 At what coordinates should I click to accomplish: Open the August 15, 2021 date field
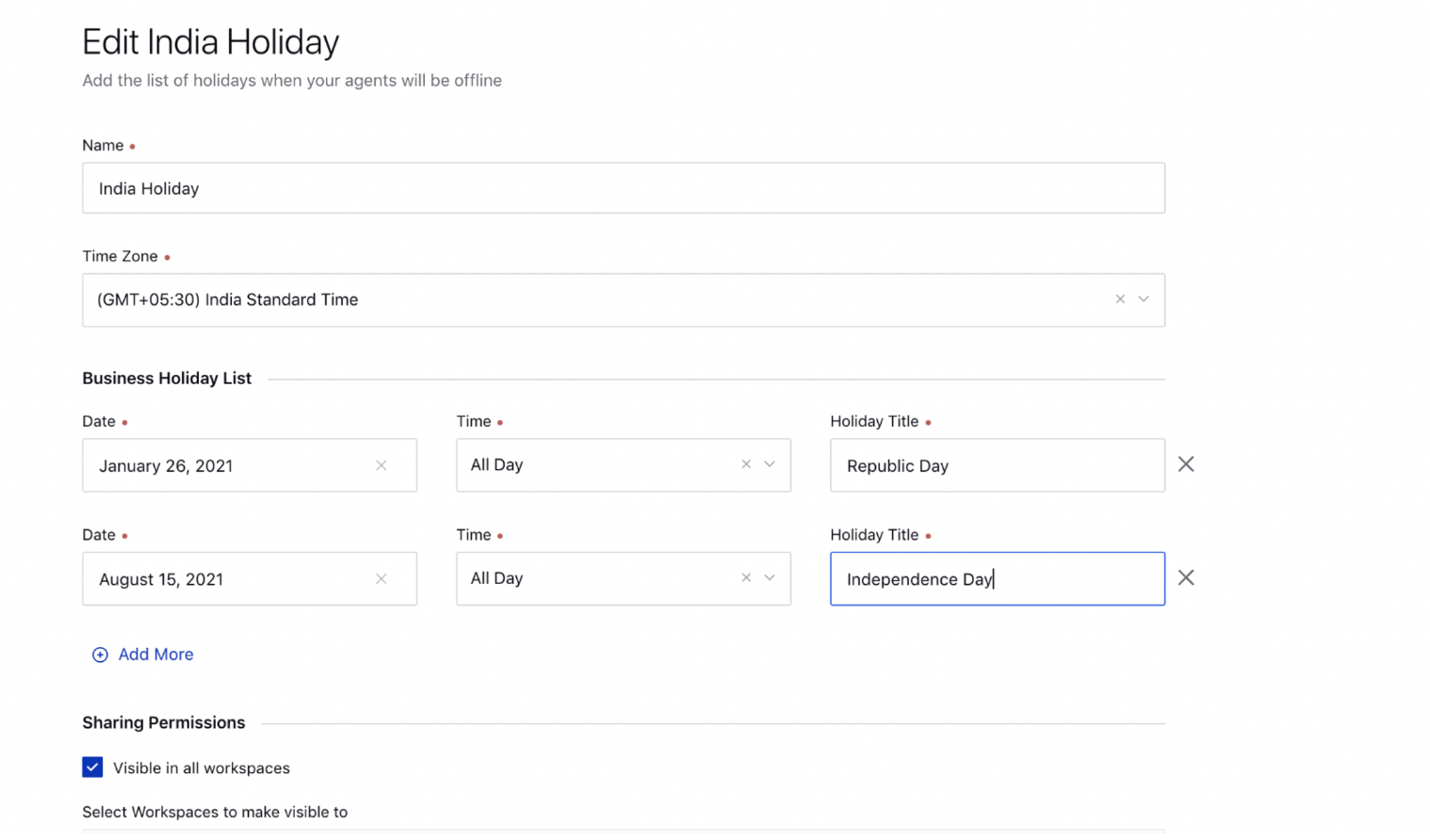coord(250,579)
